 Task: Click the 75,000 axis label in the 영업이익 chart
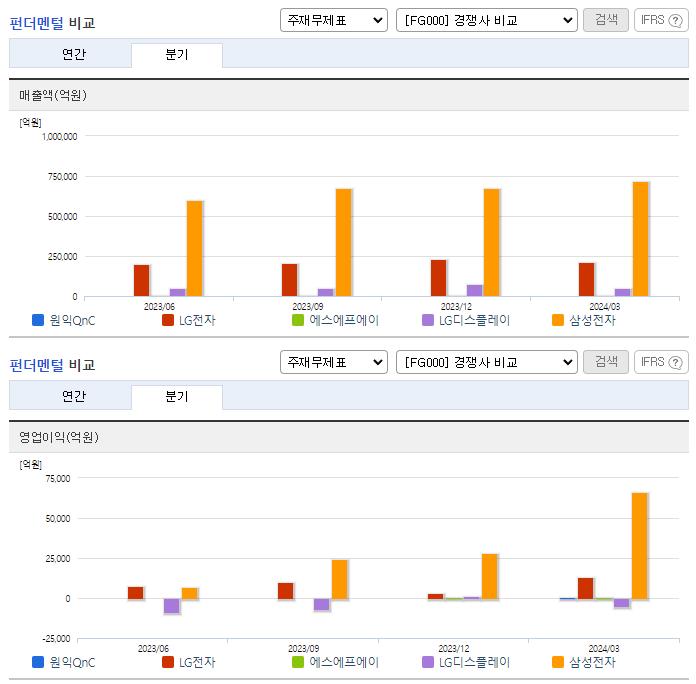click(58, 478)
